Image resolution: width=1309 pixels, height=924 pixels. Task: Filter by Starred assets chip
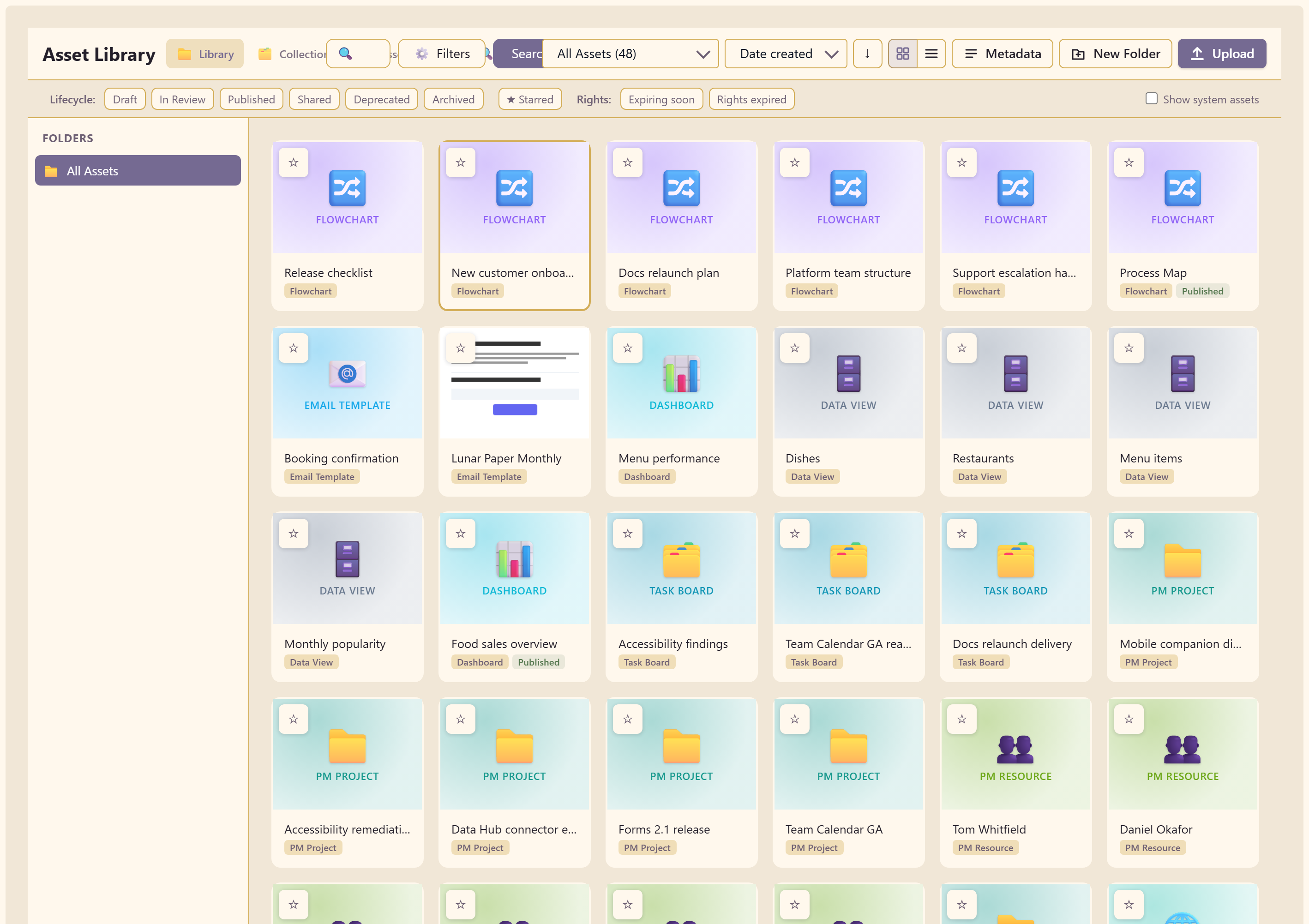(x=529, y=99)
